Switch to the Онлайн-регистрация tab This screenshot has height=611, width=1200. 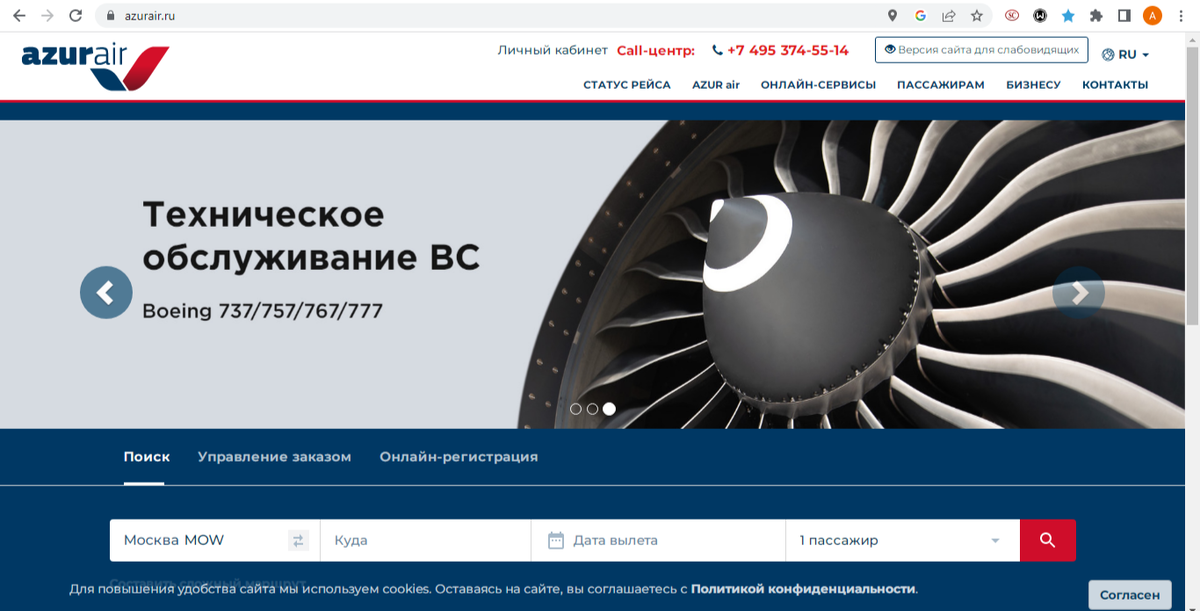tap(458, 457)
